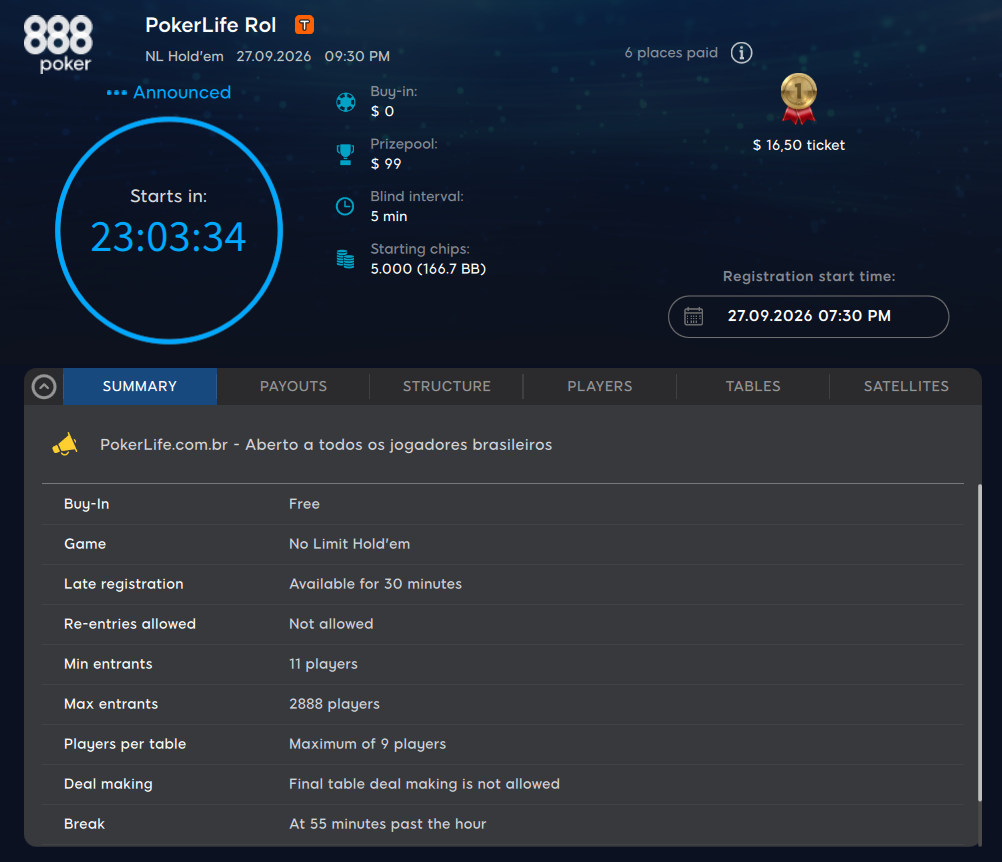The height and width of the screenshot is (862, 1002).
Task: Click 'Maximum of 9 players' value
Action: tap(367, 744)
